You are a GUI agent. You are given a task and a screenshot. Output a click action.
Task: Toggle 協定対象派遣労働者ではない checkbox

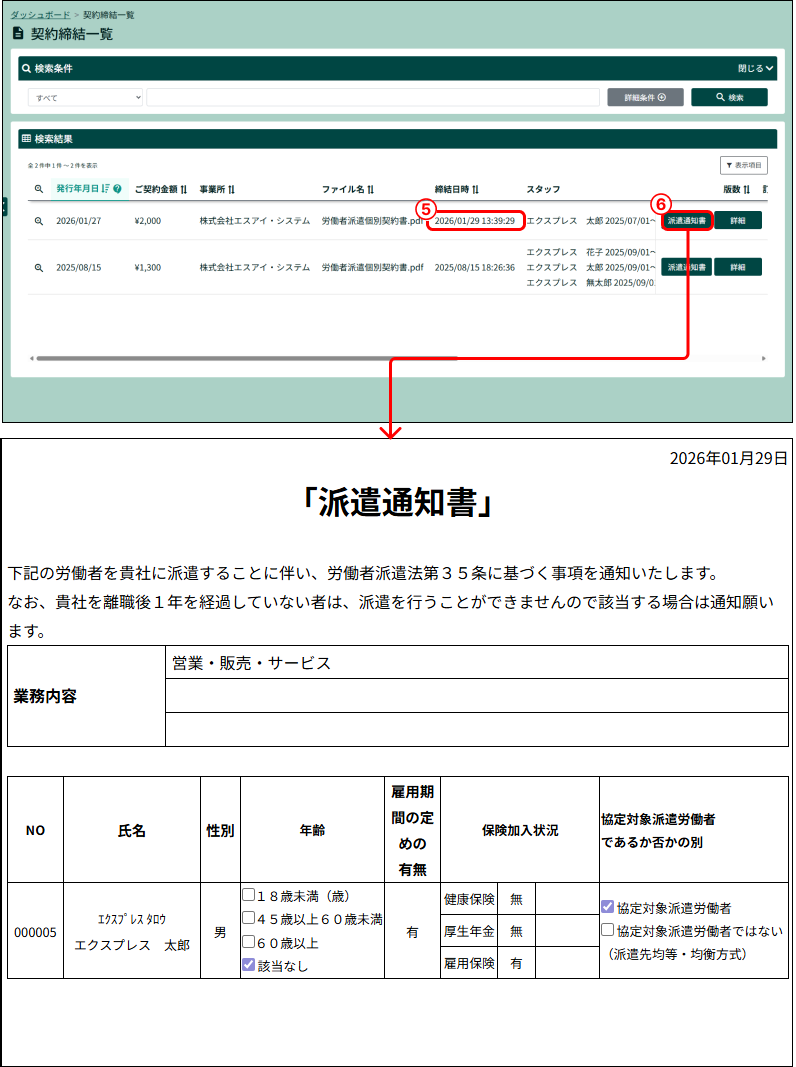tap(608, 929)
